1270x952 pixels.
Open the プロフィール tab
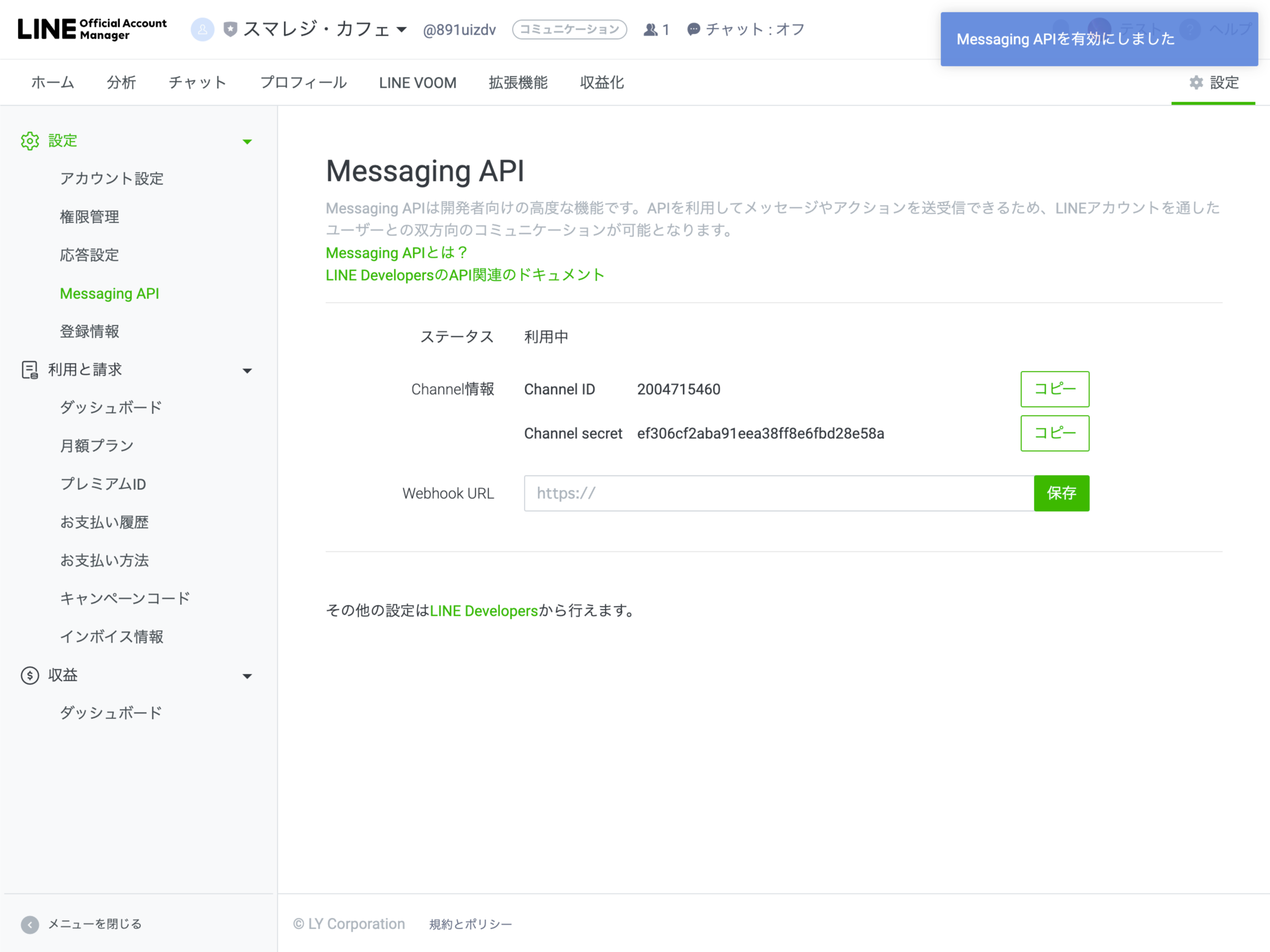tap(303, 83)
